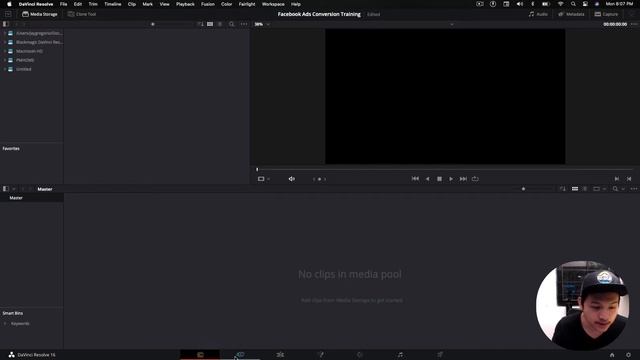Toggle media pool bin list icon

tap(6, 189)
